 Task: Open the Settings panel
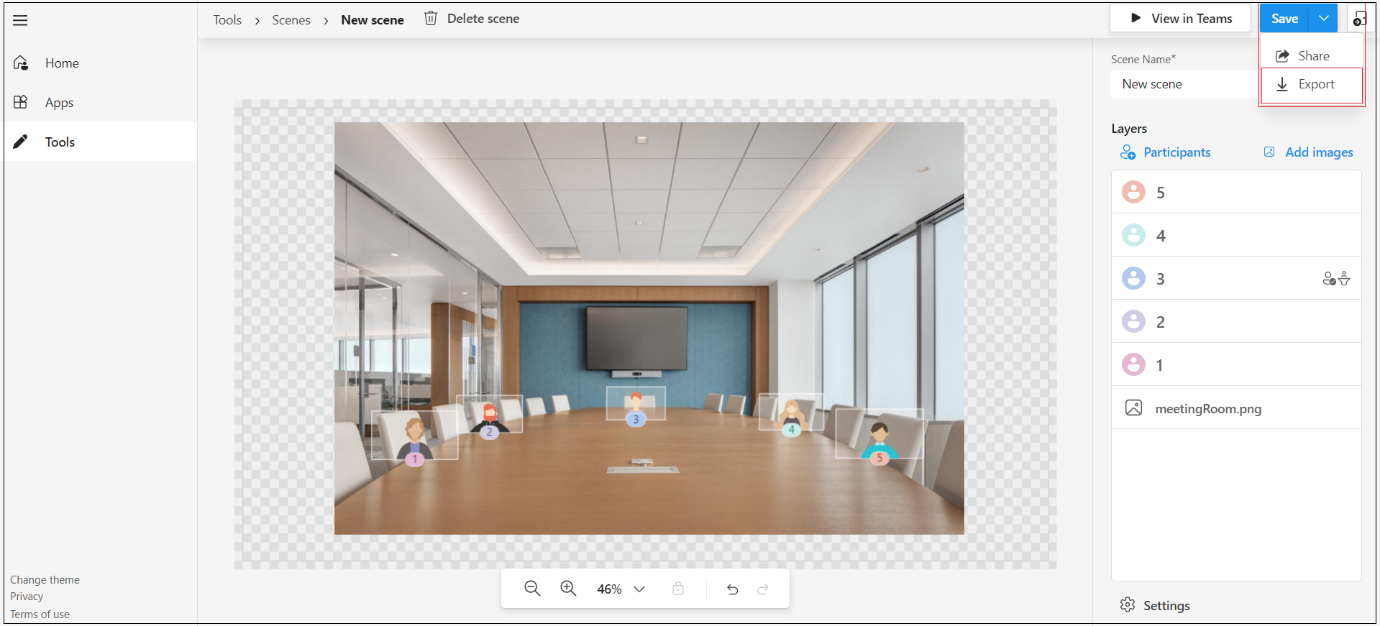1158,605
